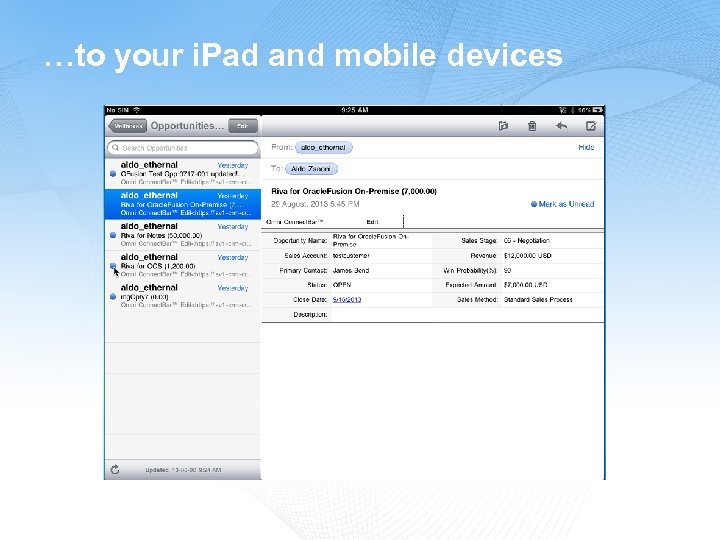The image size is (720, 540).
Task: Tap unread dot on OFusion Test Opp message
Action: pos(113,174)
